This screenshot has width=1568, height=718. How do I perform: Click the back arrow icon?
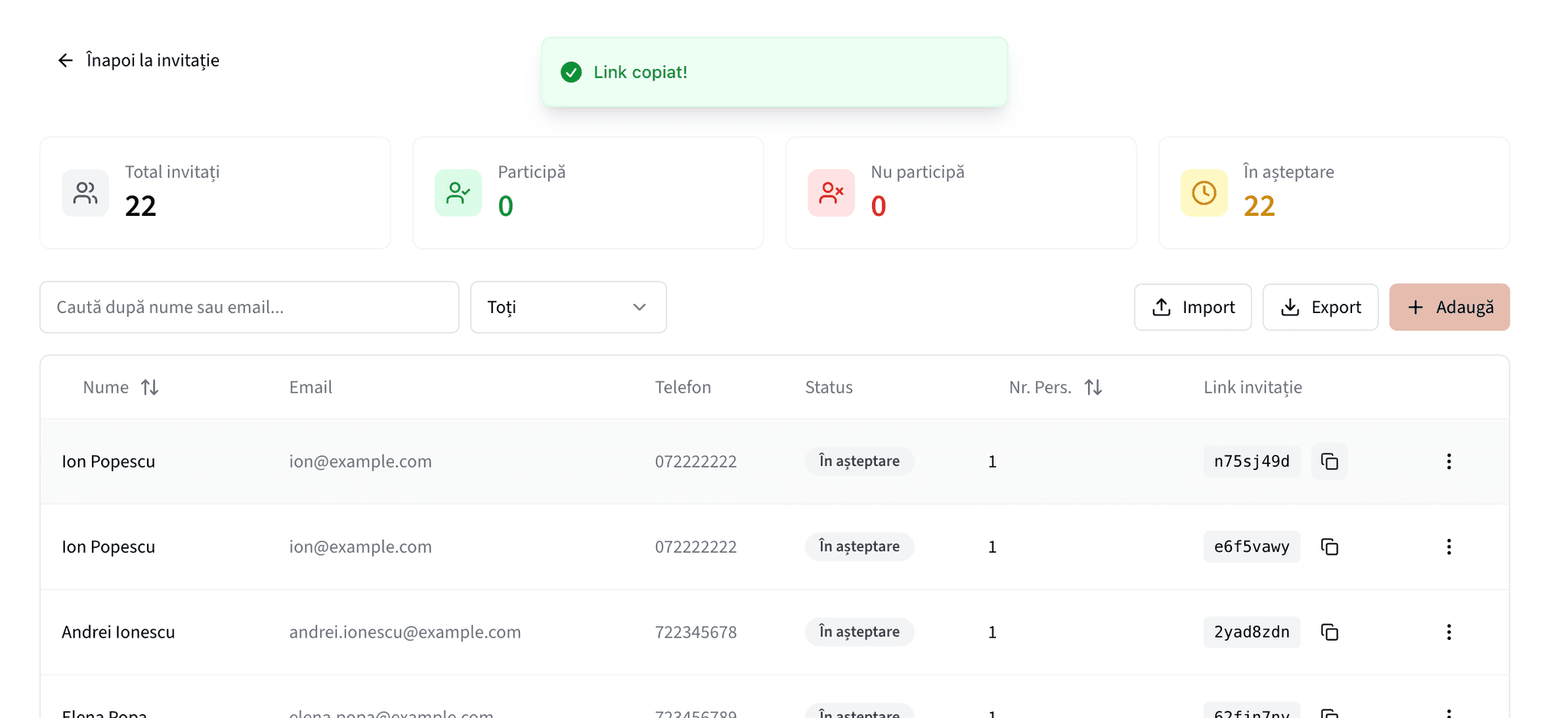(66, 60)
